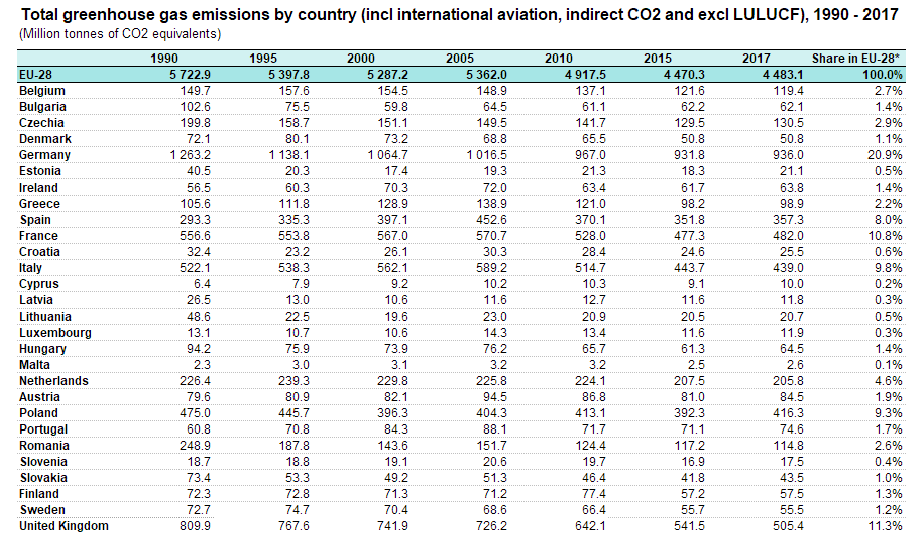Screen dimensions: 915x533
Task: Select France's share cell 10.8%
Action: [x=885, y=235]
